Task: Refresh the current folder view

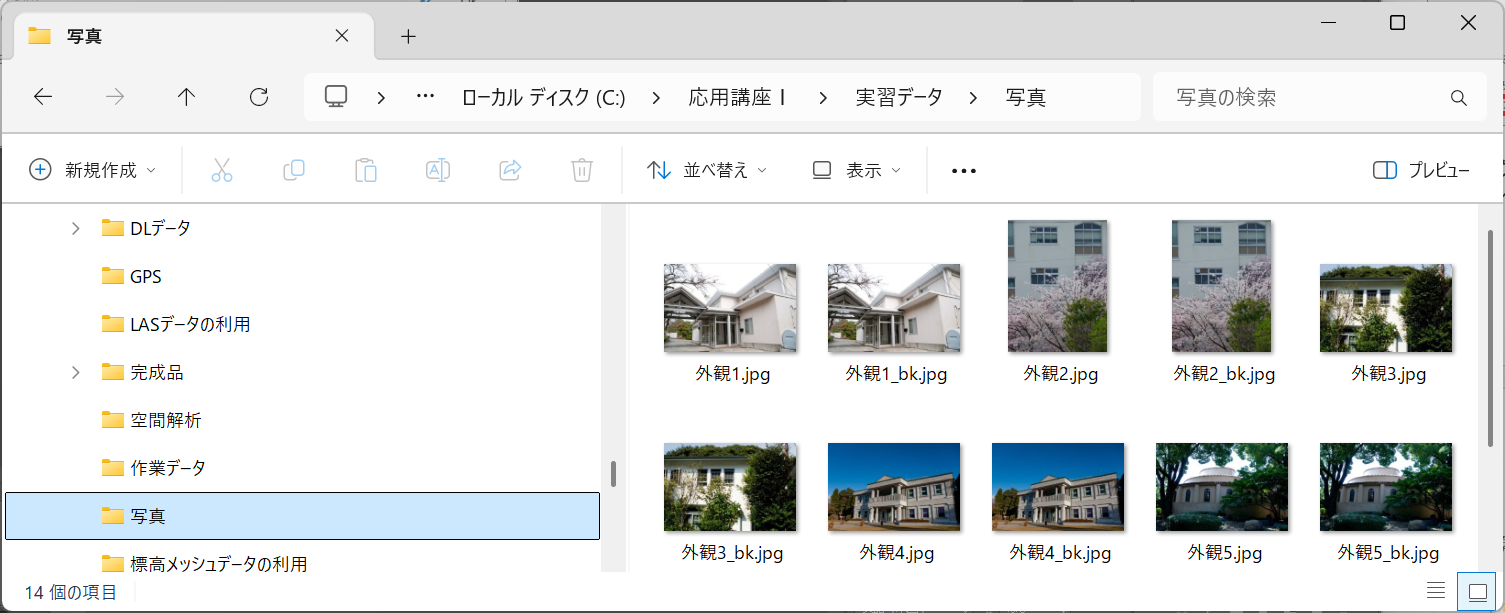Action: click(259, 97)
